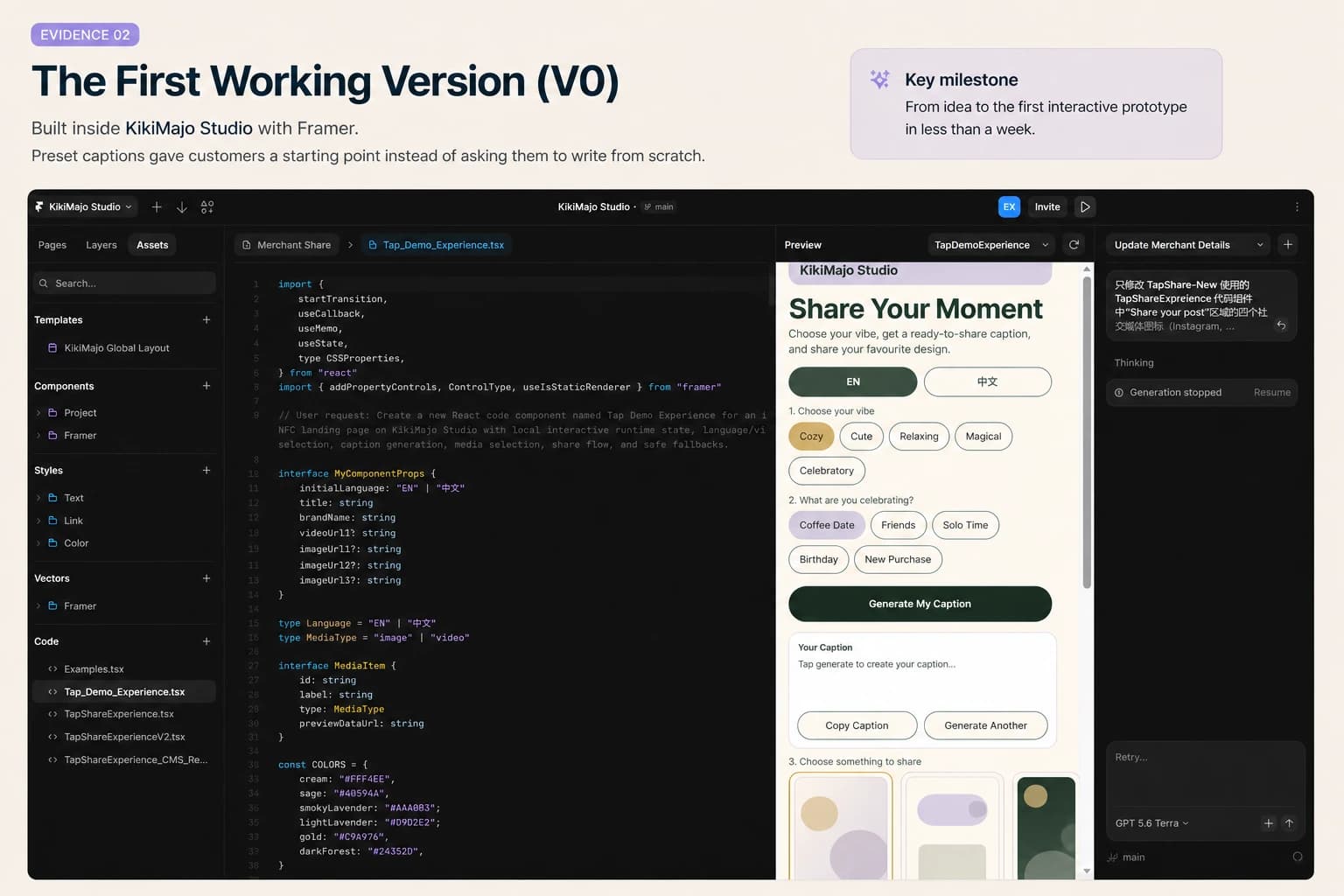Switch preview language to EN
Image resolution: width=1344 pixels, height=896 pixels.
853,381
